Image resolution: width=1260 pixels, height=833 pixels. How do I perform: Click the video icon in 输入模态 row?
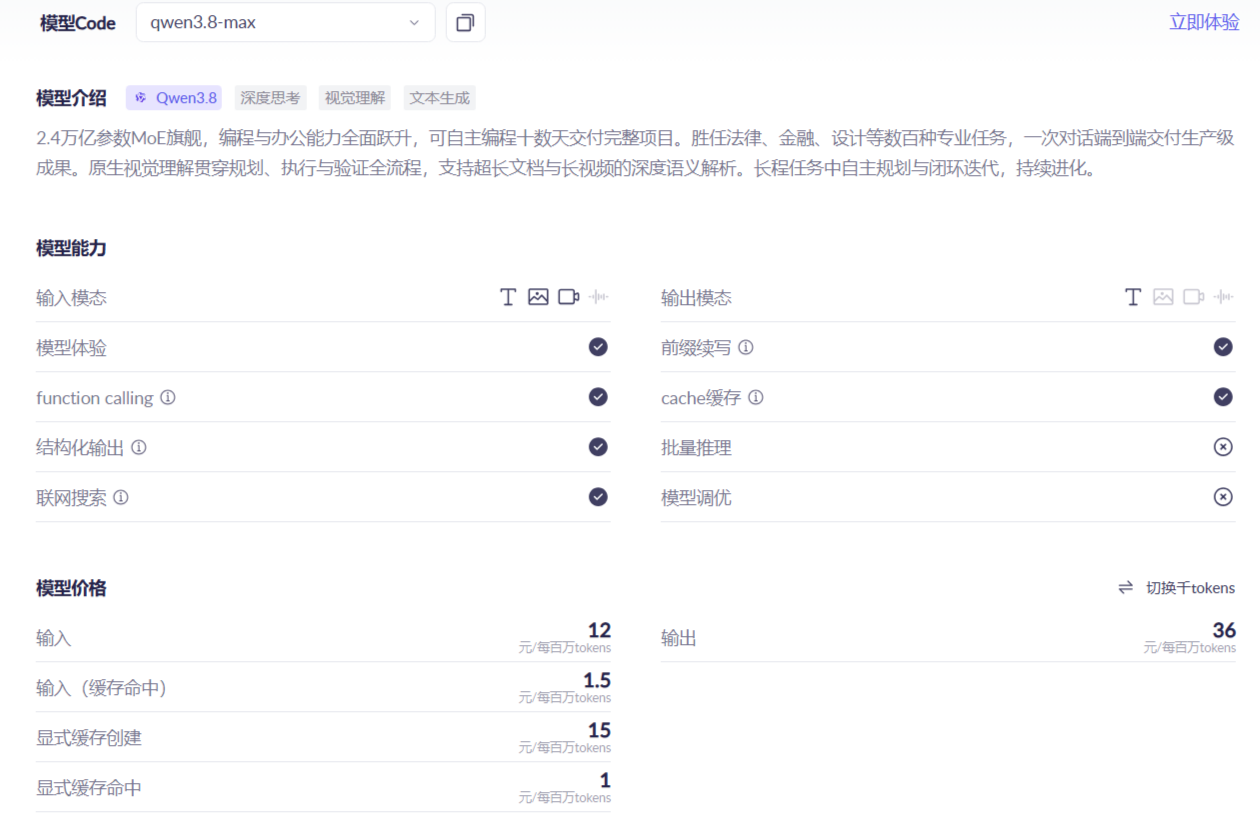coord(569,297)
